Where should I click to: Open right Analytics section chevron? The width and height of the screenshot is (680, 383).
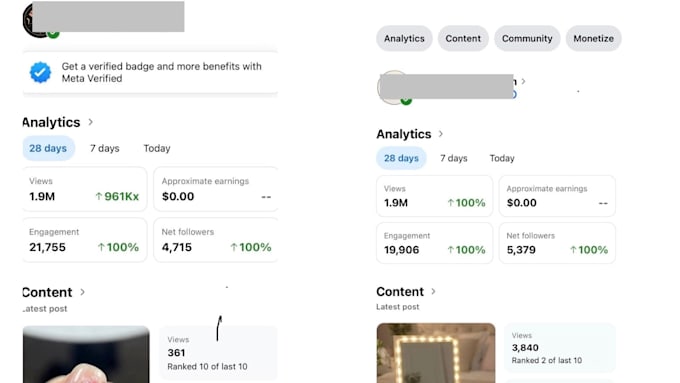tap(441, 134)
